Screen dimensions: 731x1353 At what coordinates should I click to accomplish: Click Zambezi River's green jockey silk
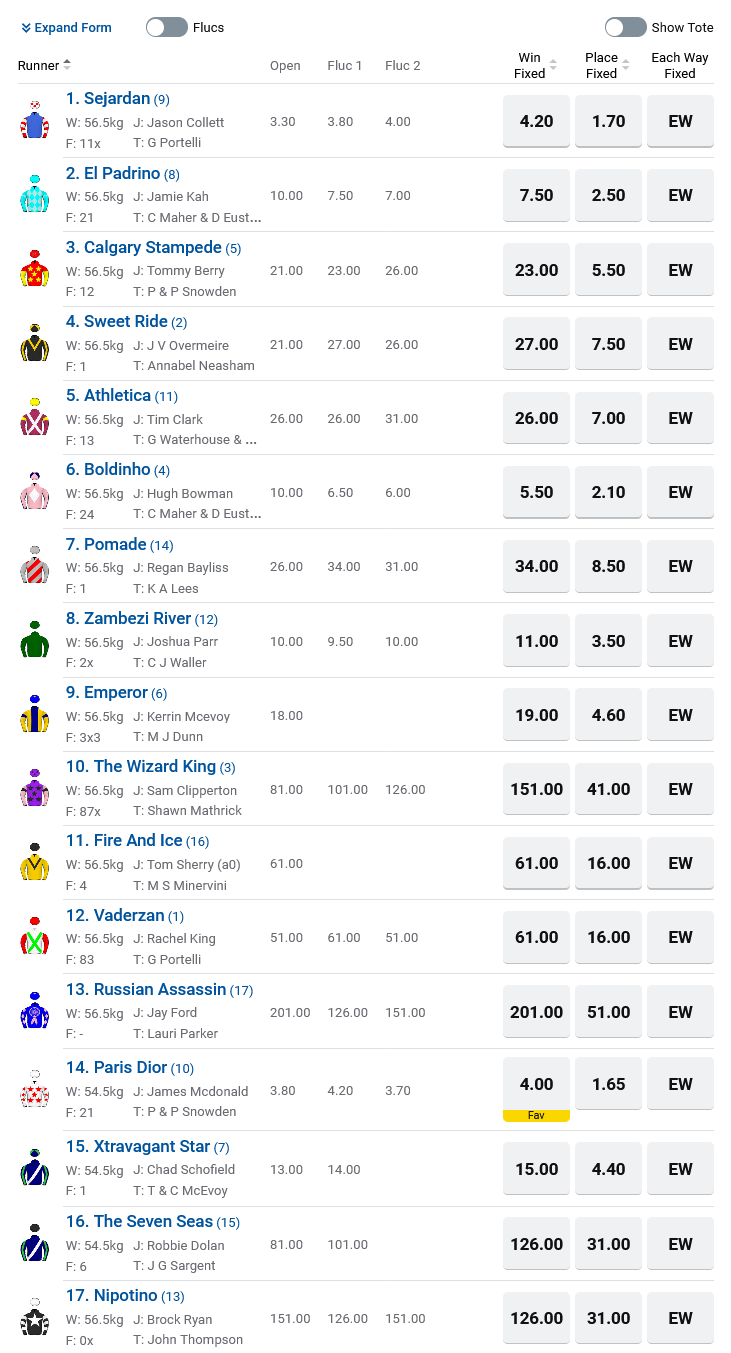coord(35,640)
